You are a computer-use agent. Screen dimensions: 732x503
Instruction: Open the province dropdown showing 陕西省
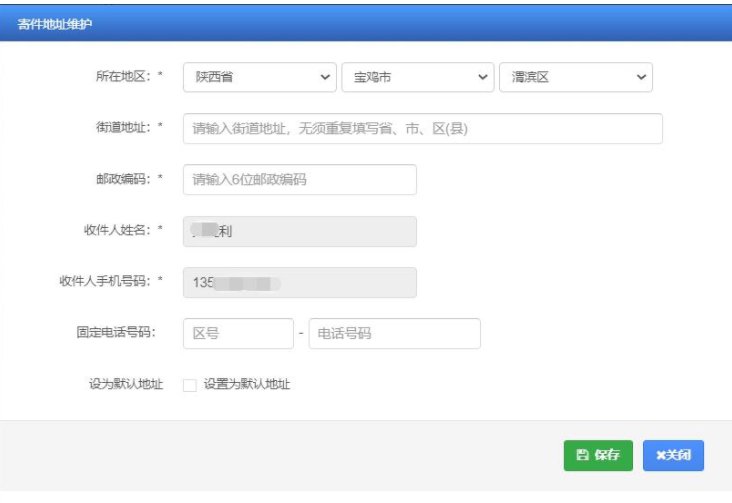(259, 77)
